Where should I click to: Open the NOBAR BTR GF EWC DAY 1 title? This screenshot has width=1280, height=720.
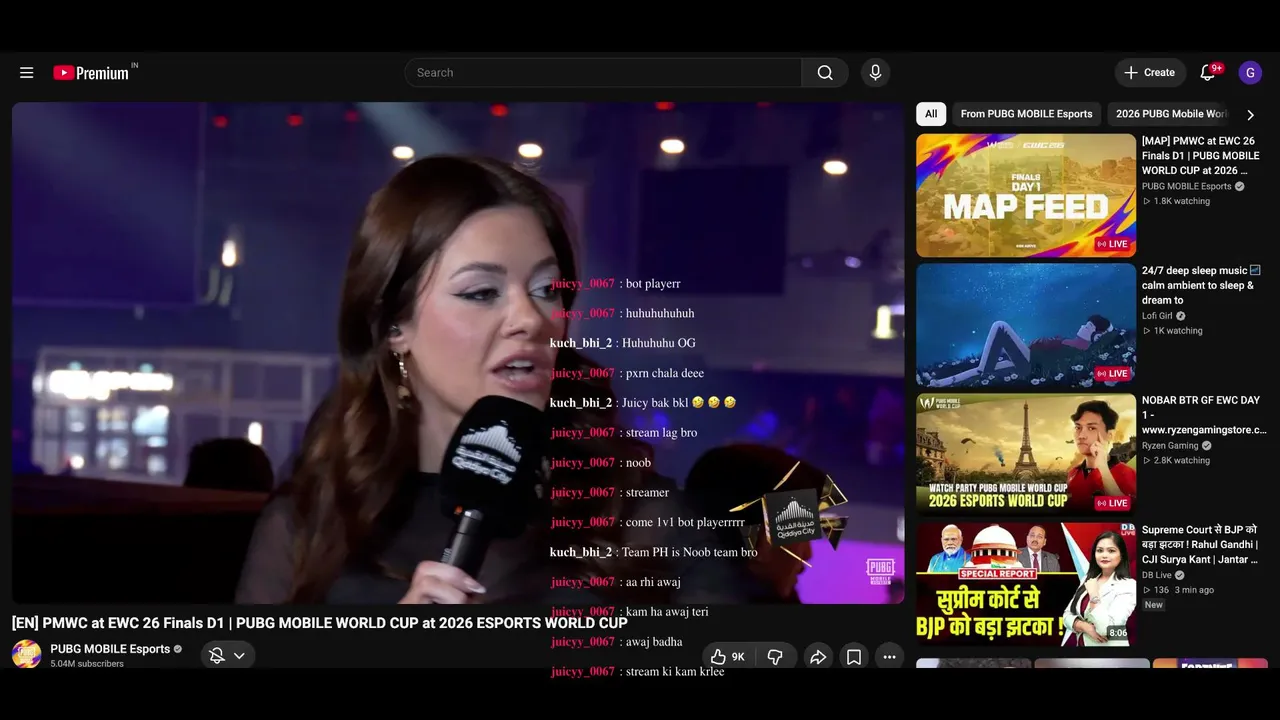point(1204,415)
